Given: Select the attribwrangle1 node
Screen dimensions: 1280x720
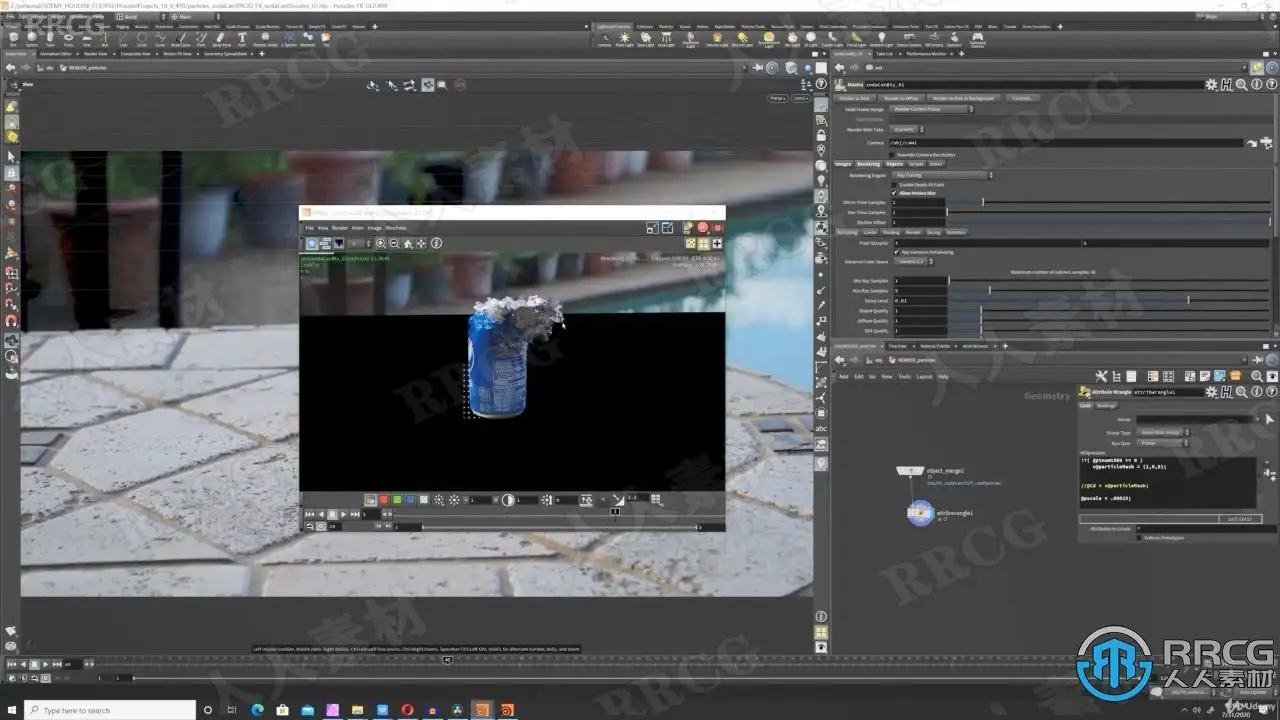Looking at the screenshot, I should 919,513.
